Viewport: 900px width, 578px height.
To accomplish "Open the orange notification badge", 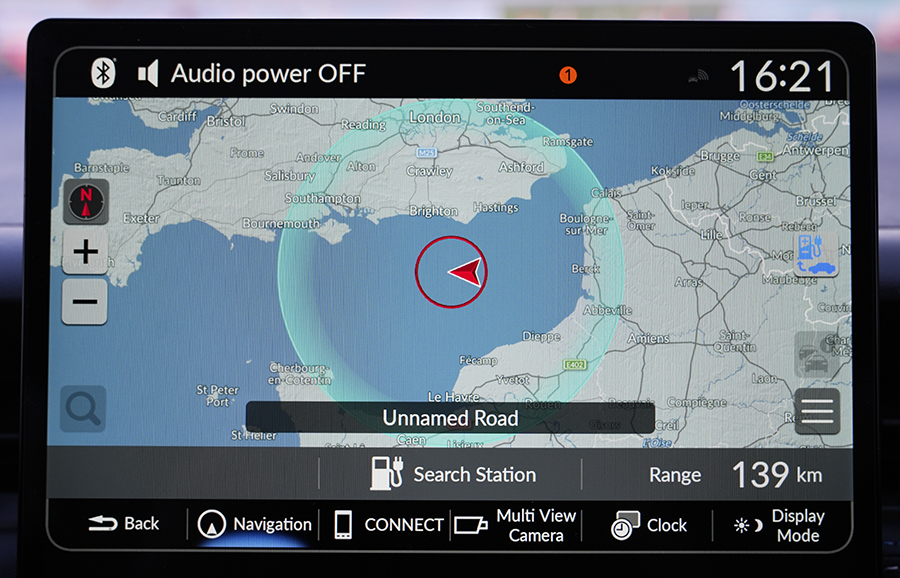I will [x=568, y=75].
